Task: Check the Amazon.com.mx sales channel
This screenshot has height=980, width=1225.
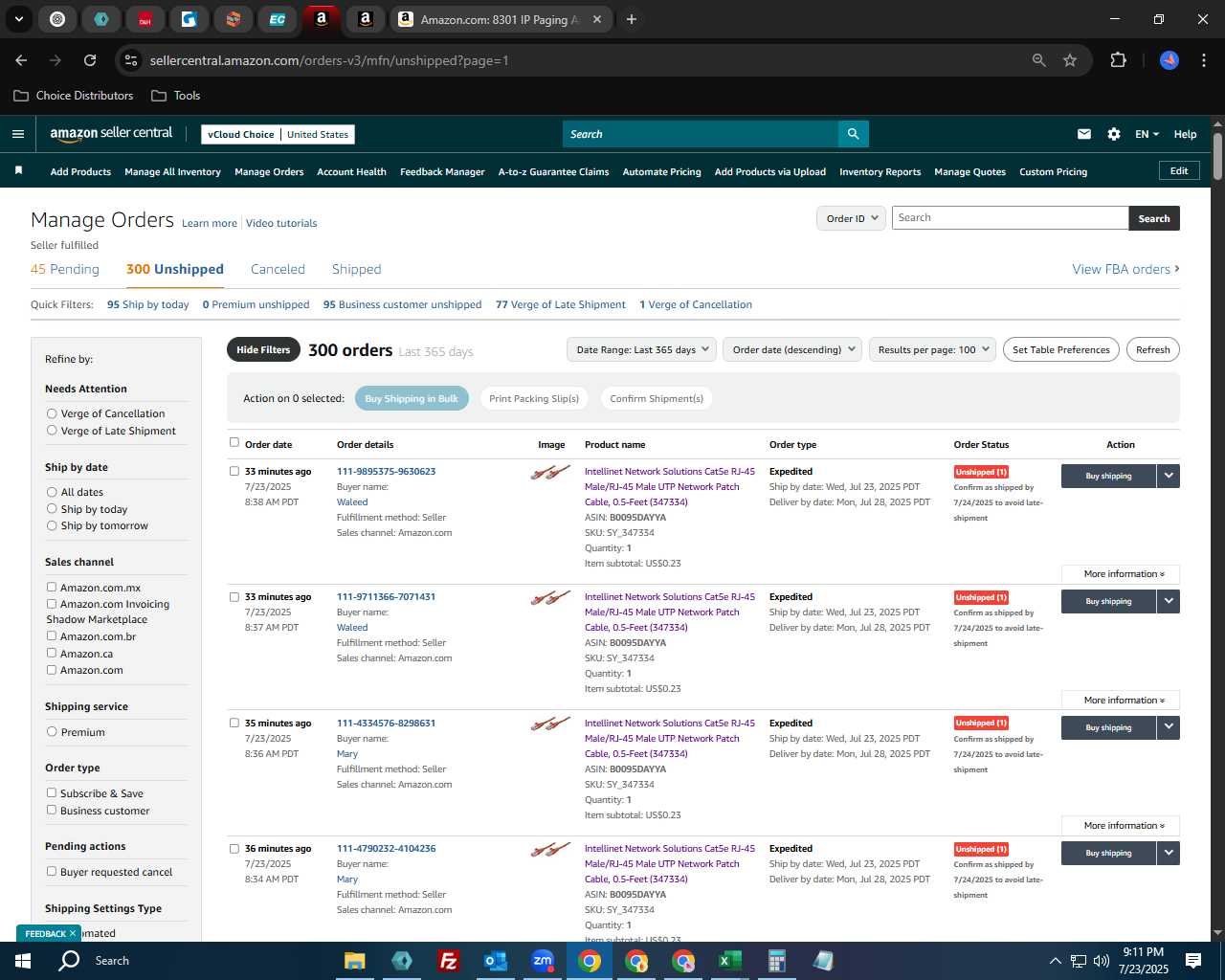Action: (52, 587)
